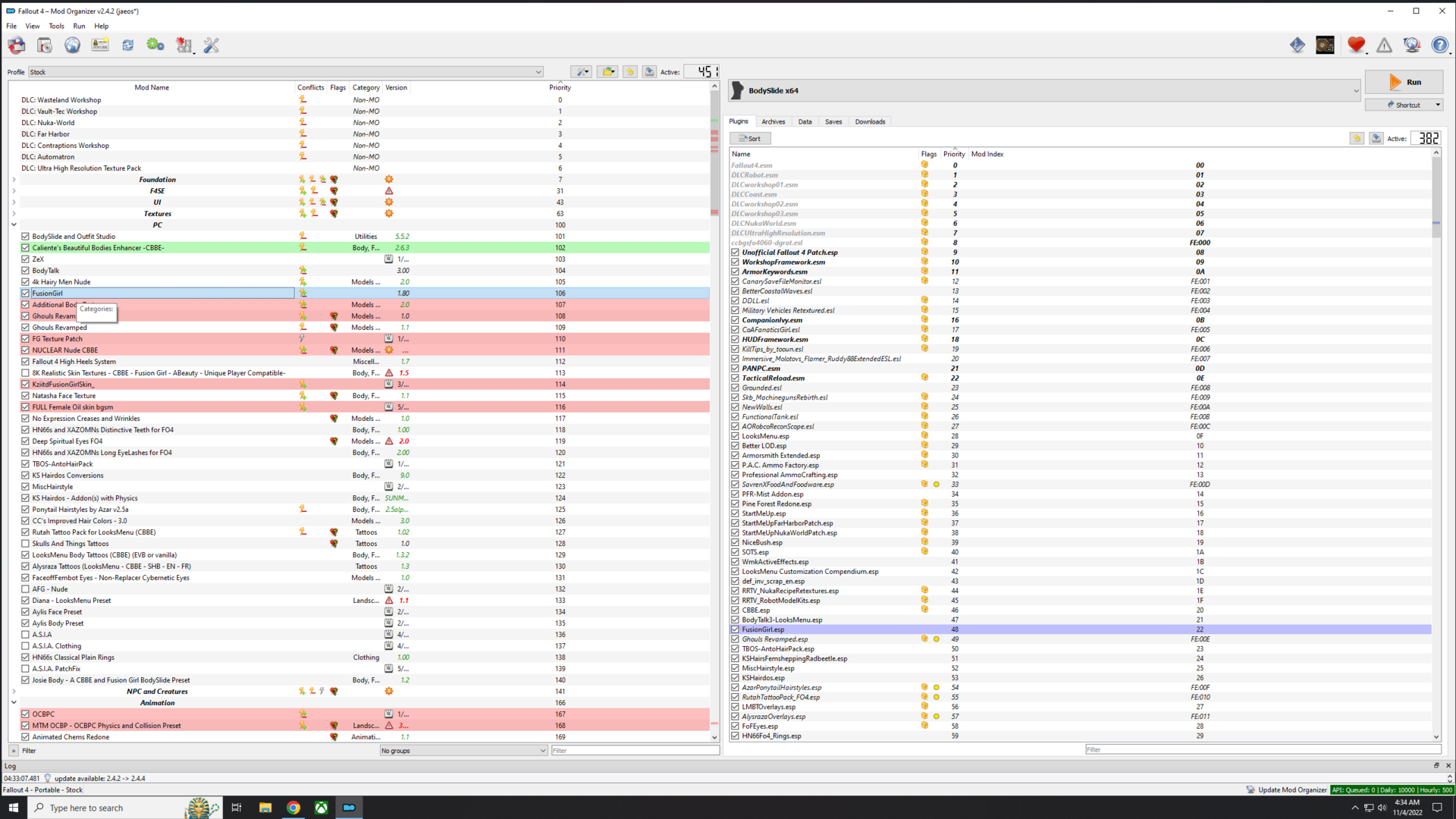1456x819 pixels.
Task: Click the warning triangle notifications icon
Action: [1384, 45]
